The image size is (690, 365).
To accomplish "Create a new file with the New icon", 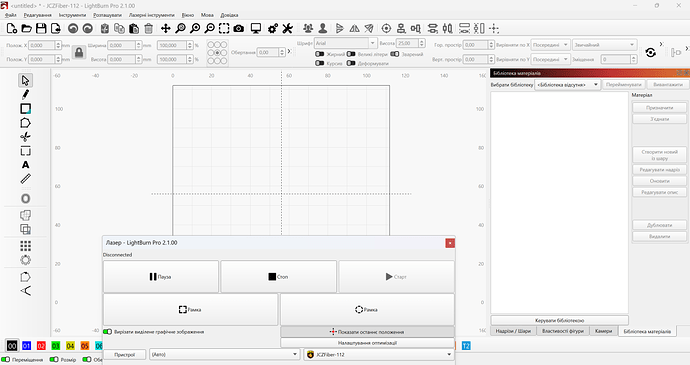I will 12,29.
